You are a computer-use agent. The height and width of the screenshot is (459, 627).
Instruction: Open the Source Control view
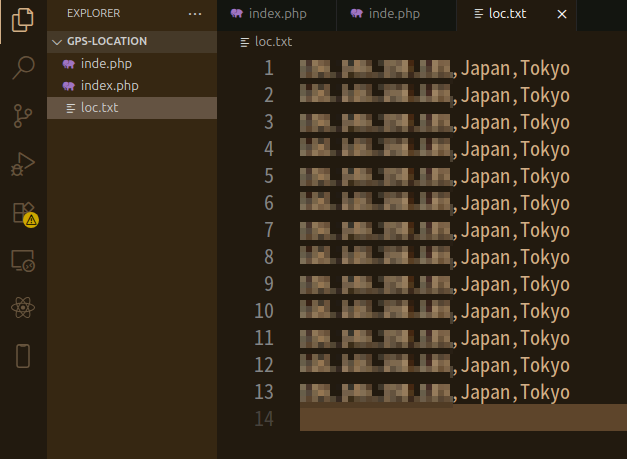(22, 116)
